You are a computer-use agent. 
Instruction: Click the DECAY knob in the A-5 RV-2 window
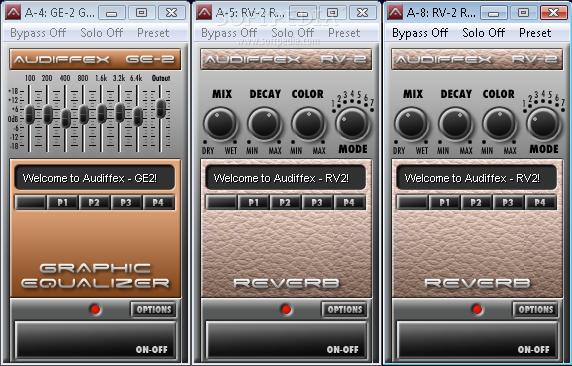[x=264, y=124]
